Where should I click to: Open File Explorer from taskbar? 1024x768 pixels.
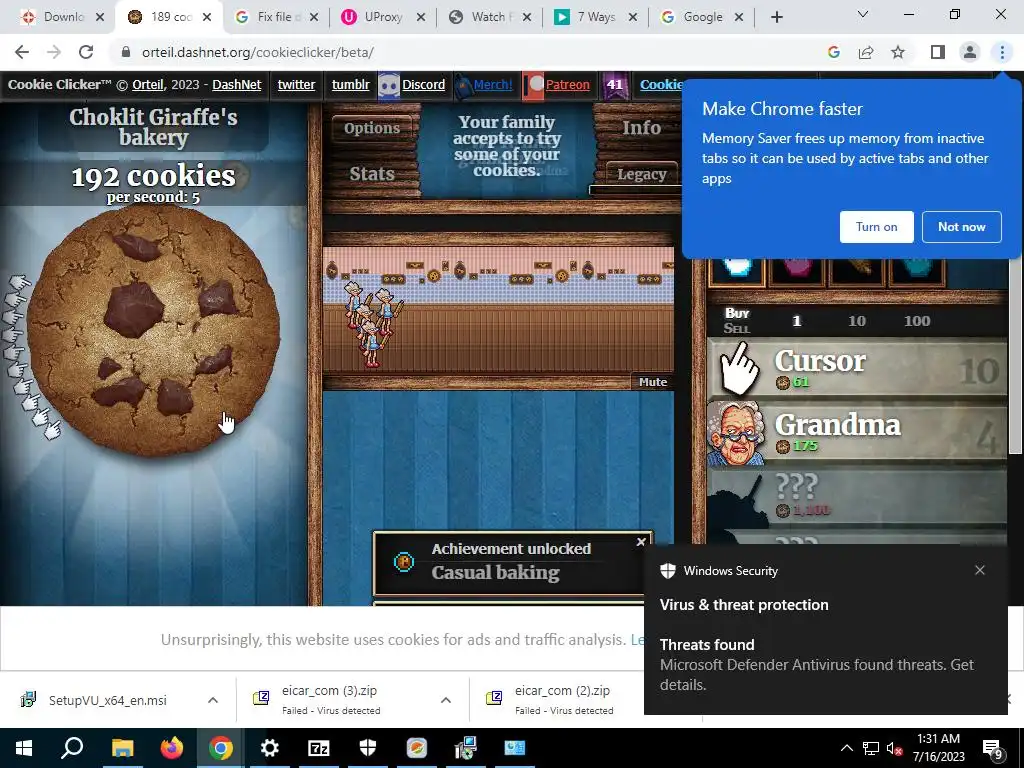pyautogui.click(x=122, y=748)
